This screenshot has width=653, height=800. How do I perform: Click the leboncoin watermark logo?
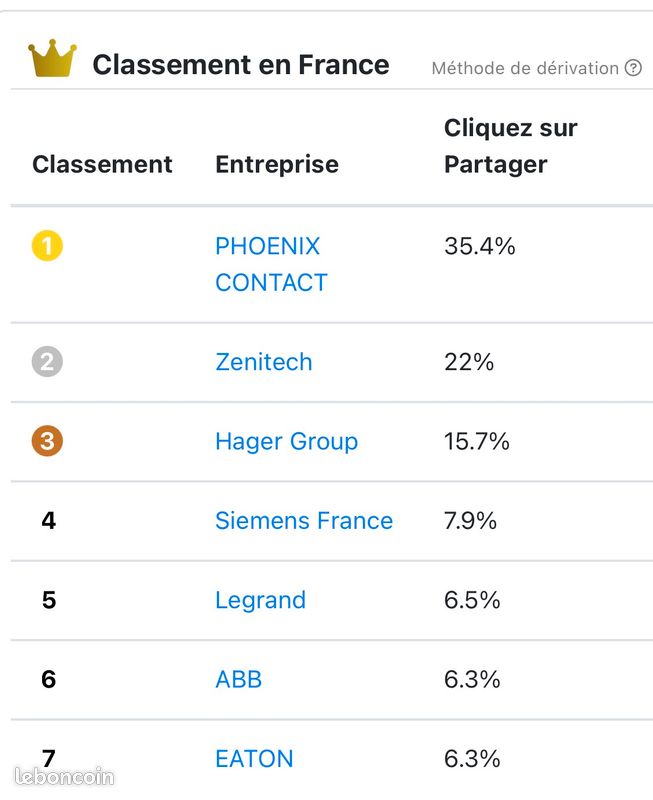pos(64,777)
